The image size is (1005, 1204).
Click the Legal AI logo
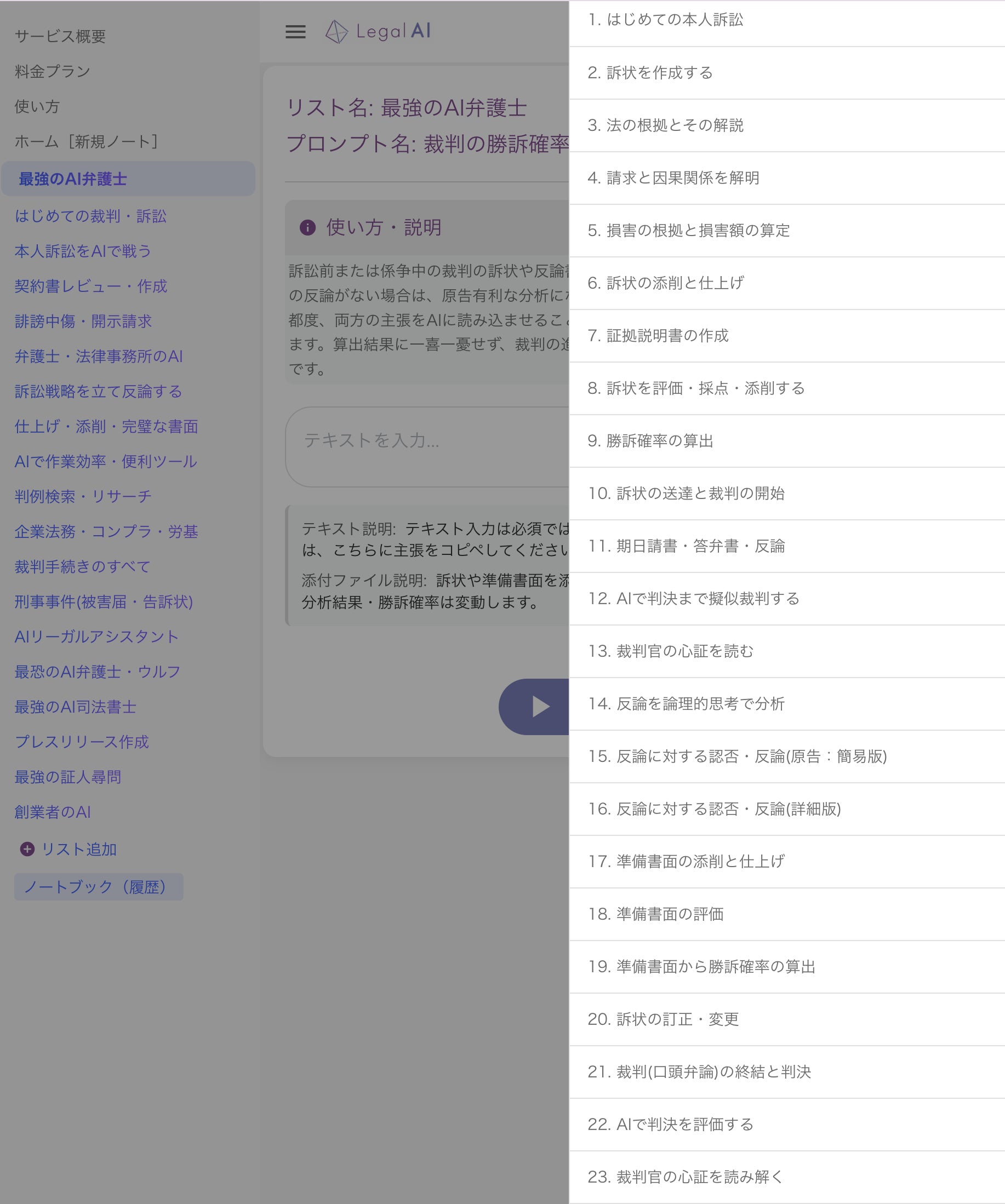pyautogui.click(x=378, y=32)
